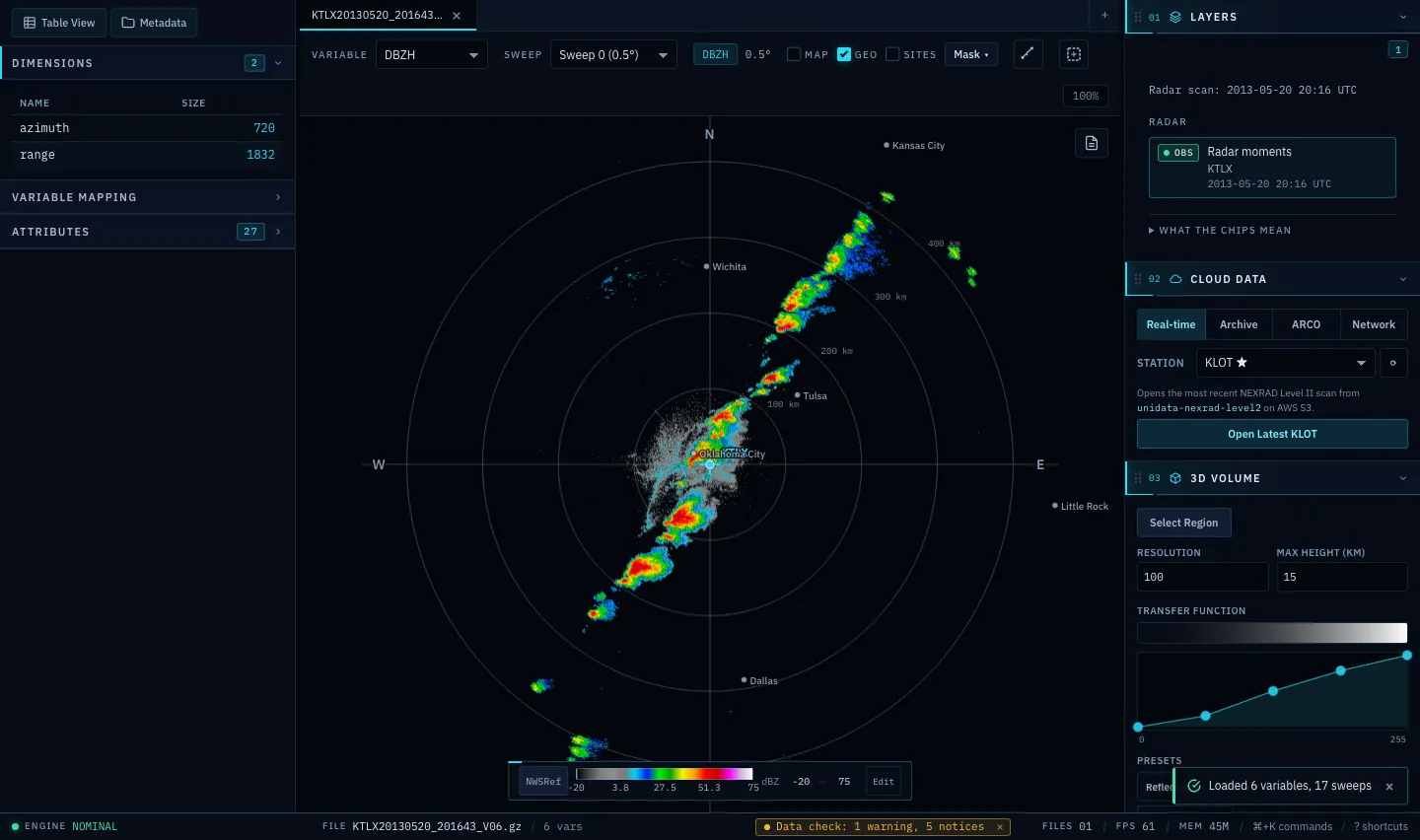Enable the SITES checkbox
This screenshot has width=1420, height=840.
coord(892,54)
